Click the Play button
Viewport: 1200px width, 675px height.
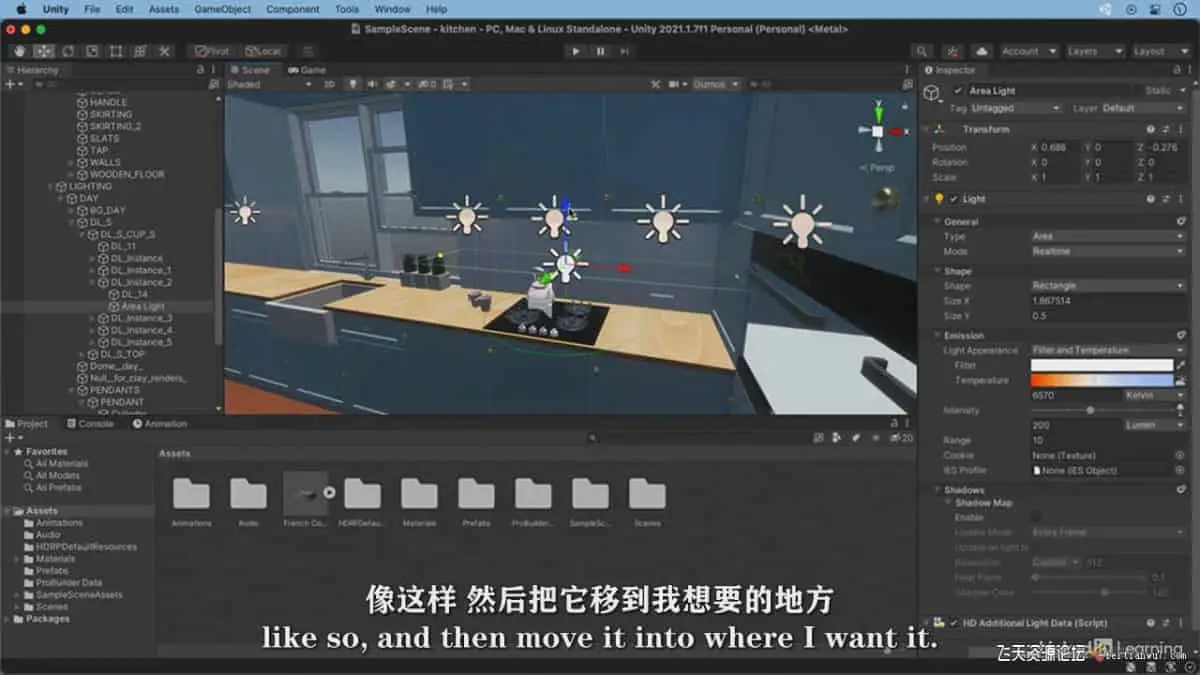(575, 51)
